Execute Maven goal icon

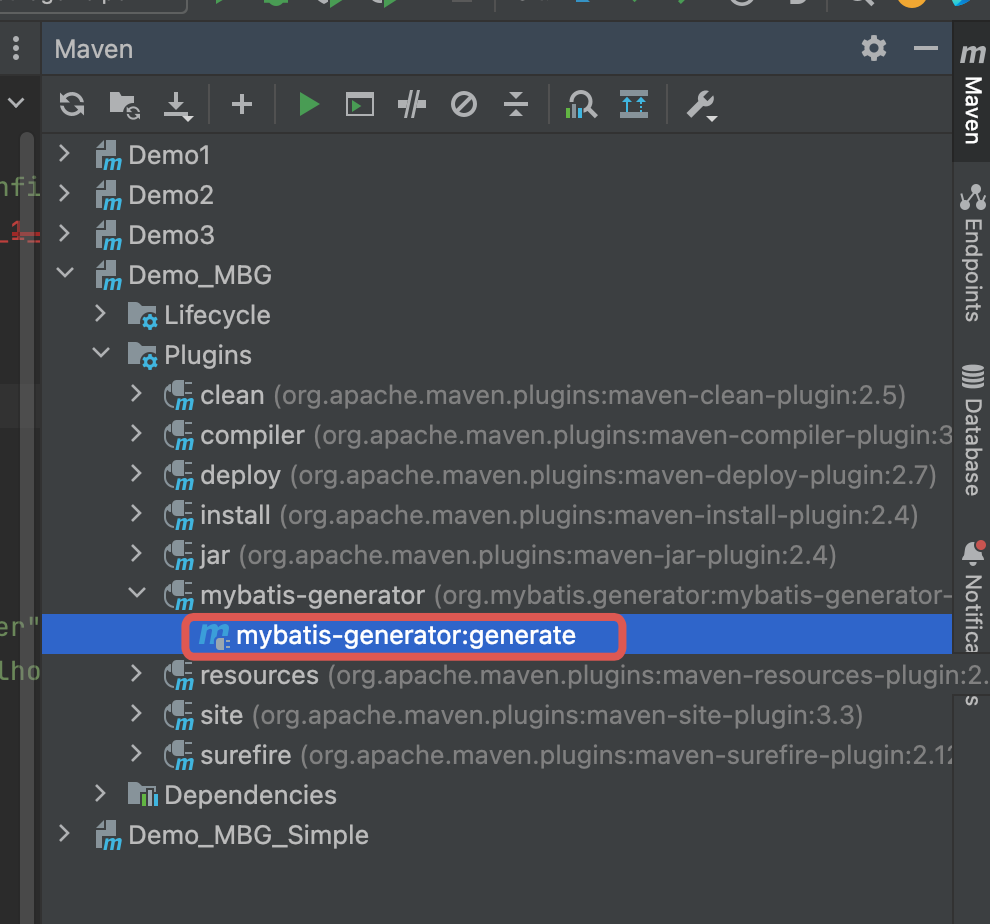tap(360, 104)
